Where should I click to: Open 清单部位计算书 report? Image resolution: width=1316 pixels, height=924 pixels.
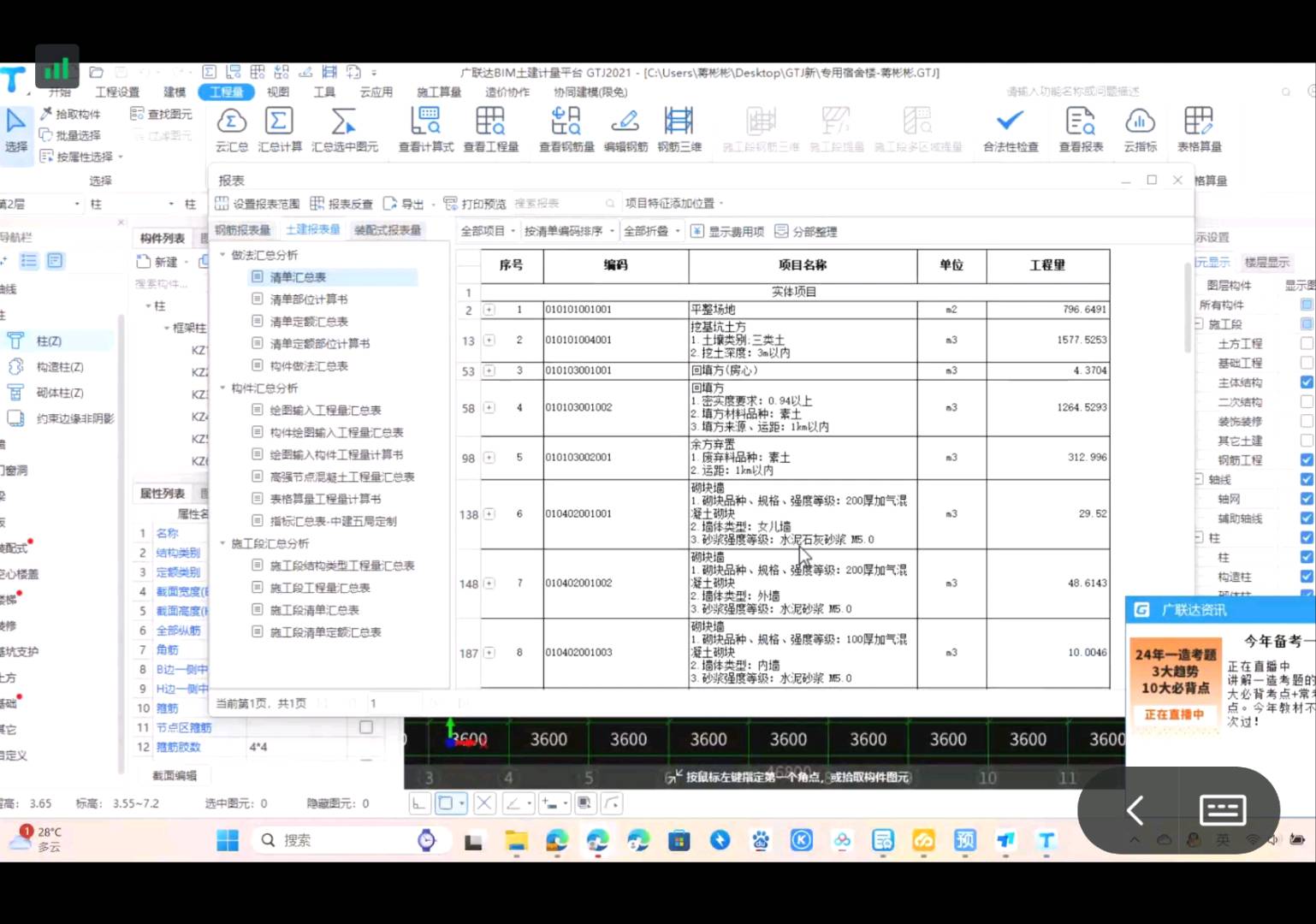point(309,299)
